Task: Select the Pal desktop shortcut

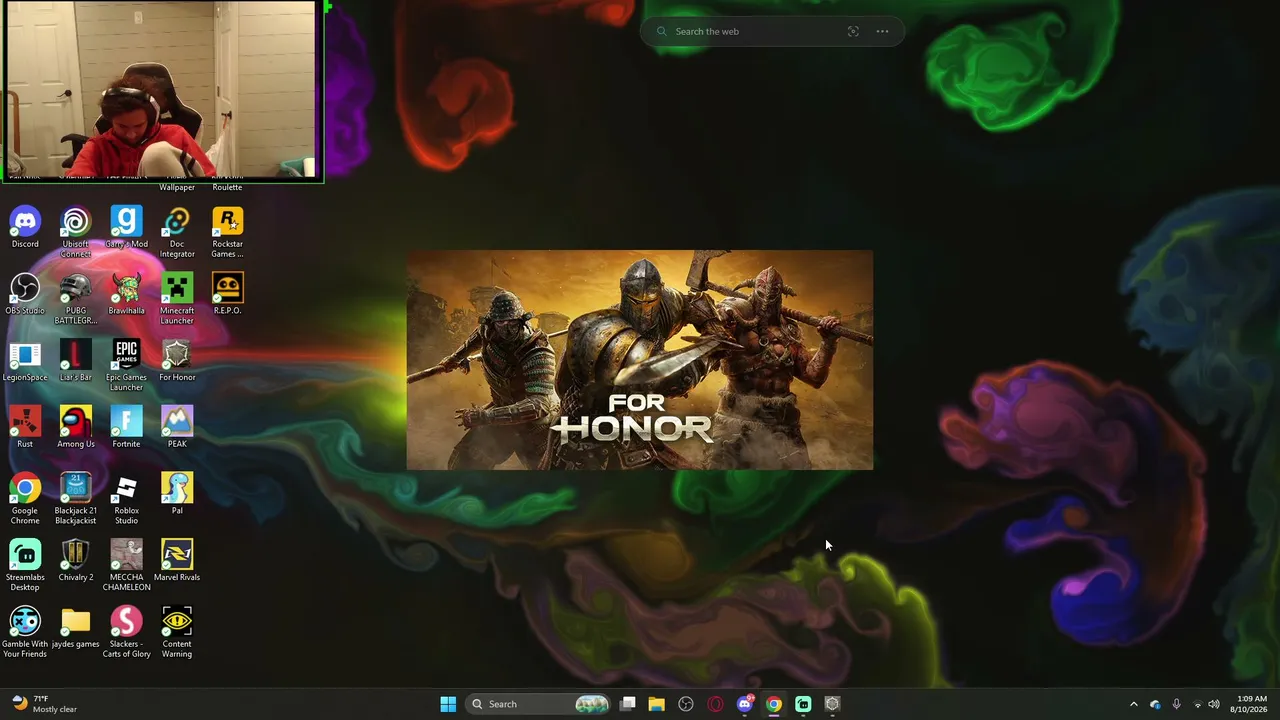Action: pyautogui.click(x=177, y=494)
